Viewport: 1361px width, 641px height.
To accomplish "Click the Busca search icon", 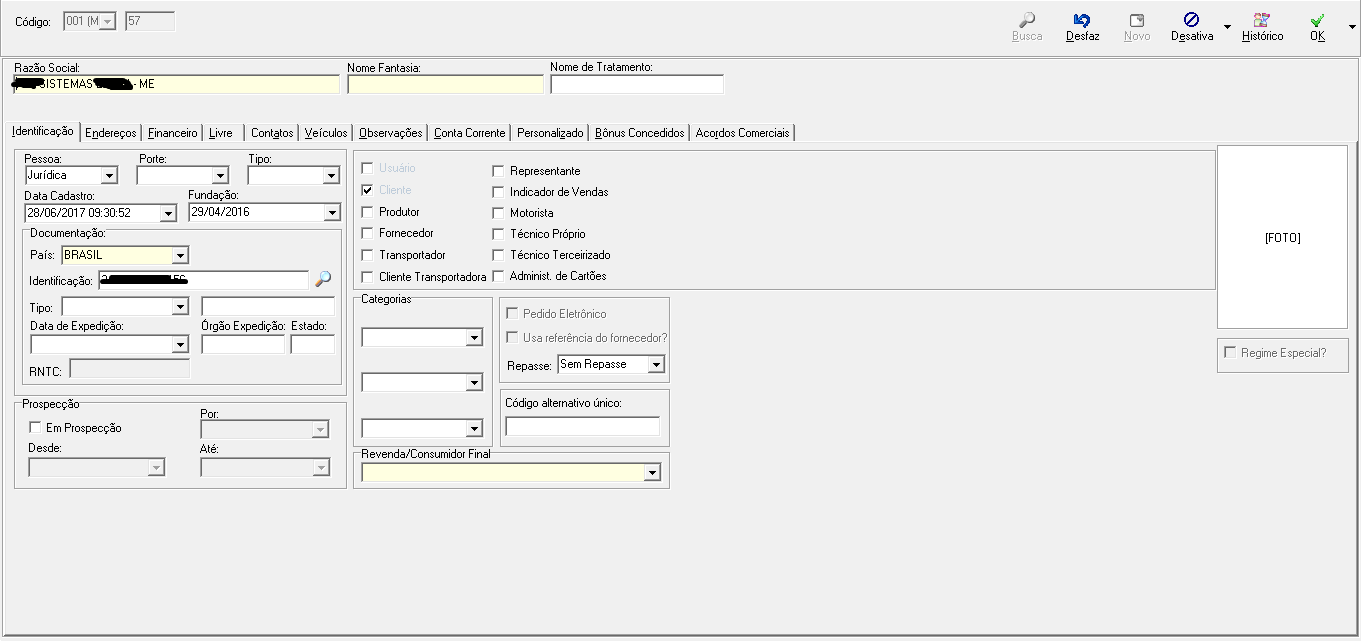I will [1026, 21].
